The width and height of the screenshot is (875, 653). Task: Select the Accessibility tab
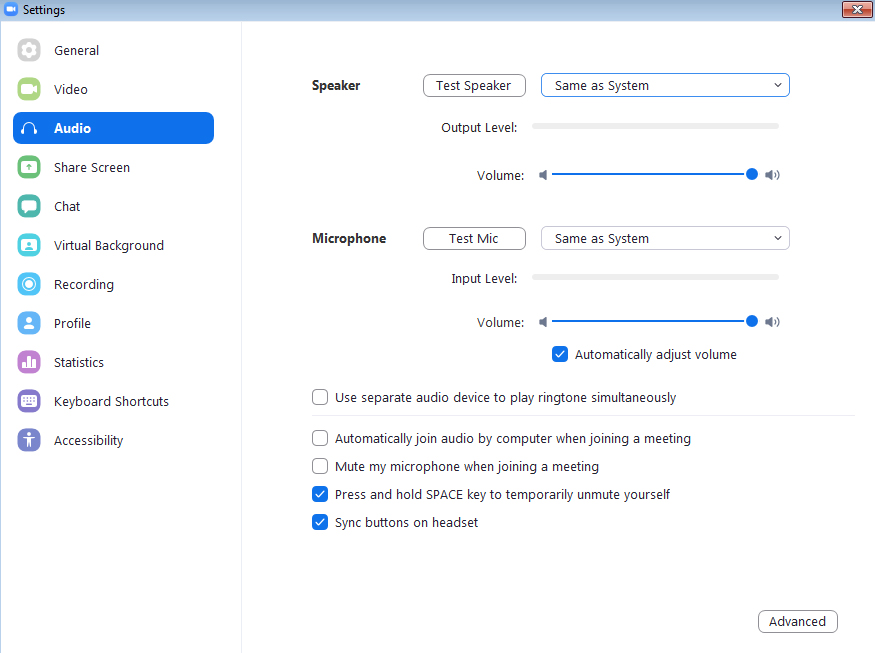click(113, 440)
